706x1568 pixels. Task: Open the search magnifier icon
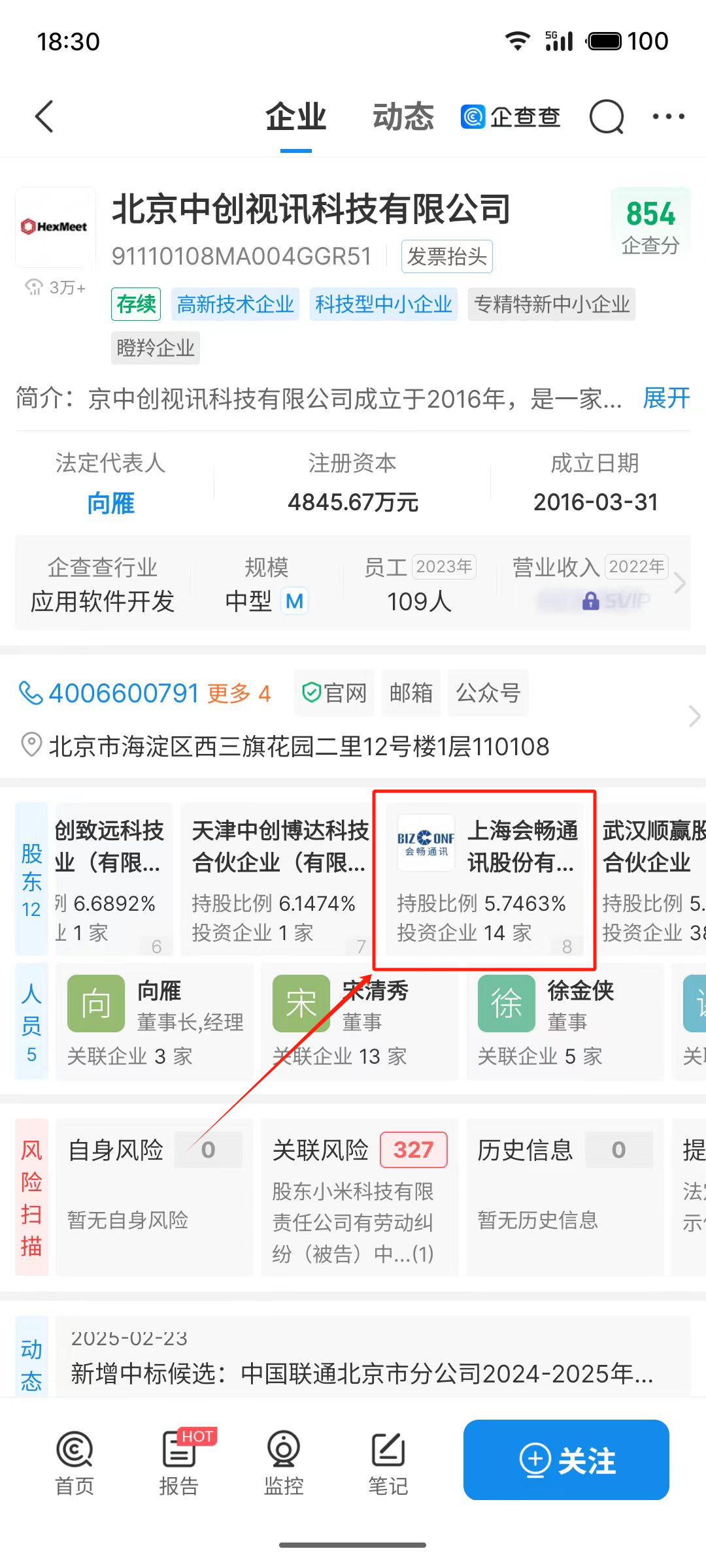coord(606,117)
